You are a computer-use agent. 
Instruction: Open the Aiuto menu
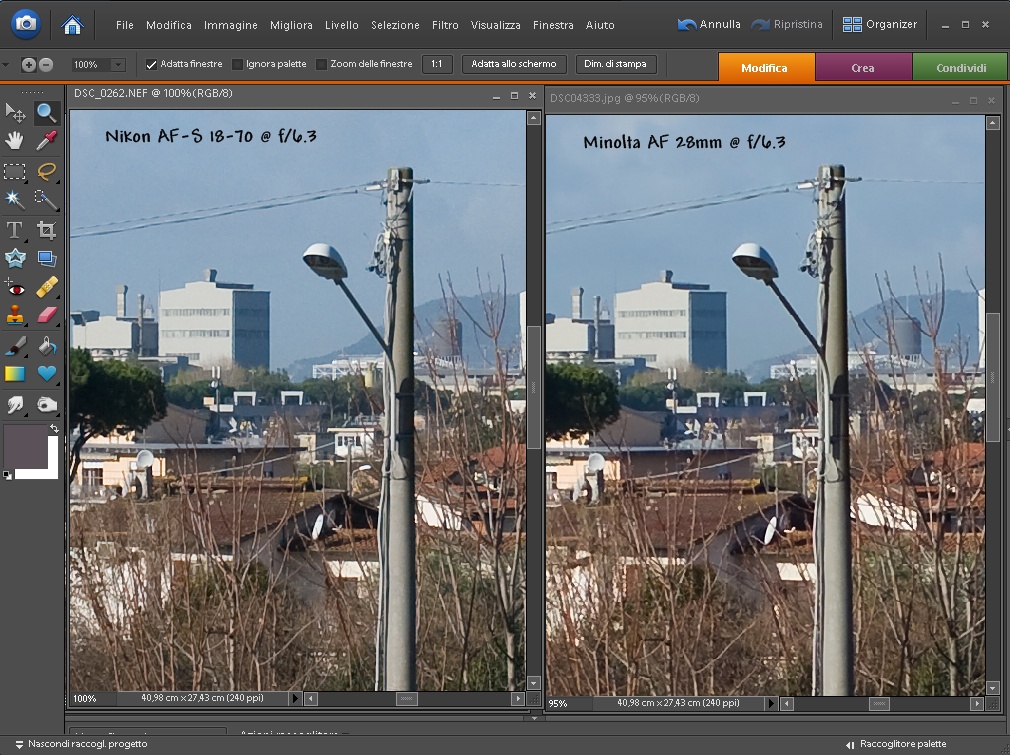[x=600, y=25]
